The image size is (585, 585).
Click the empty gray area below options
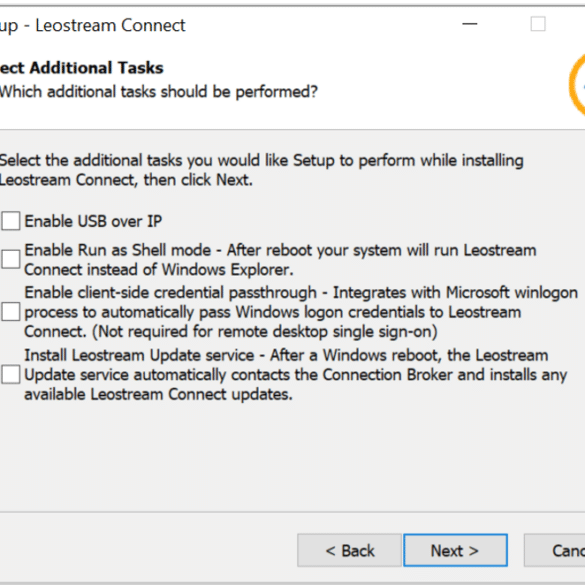click(292, 457)
